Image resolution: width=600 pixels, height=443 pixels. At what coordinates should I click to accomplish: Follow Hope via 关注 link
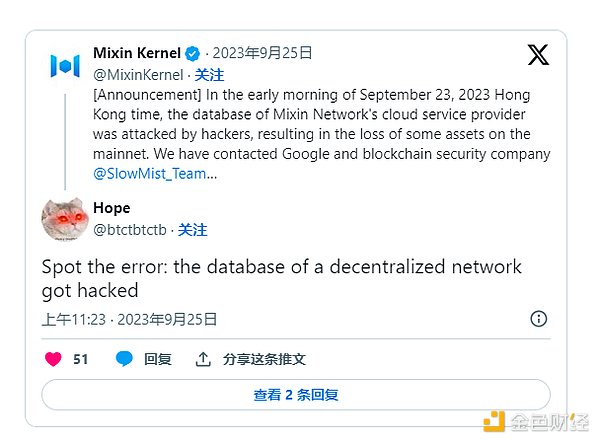coord(192,230)
